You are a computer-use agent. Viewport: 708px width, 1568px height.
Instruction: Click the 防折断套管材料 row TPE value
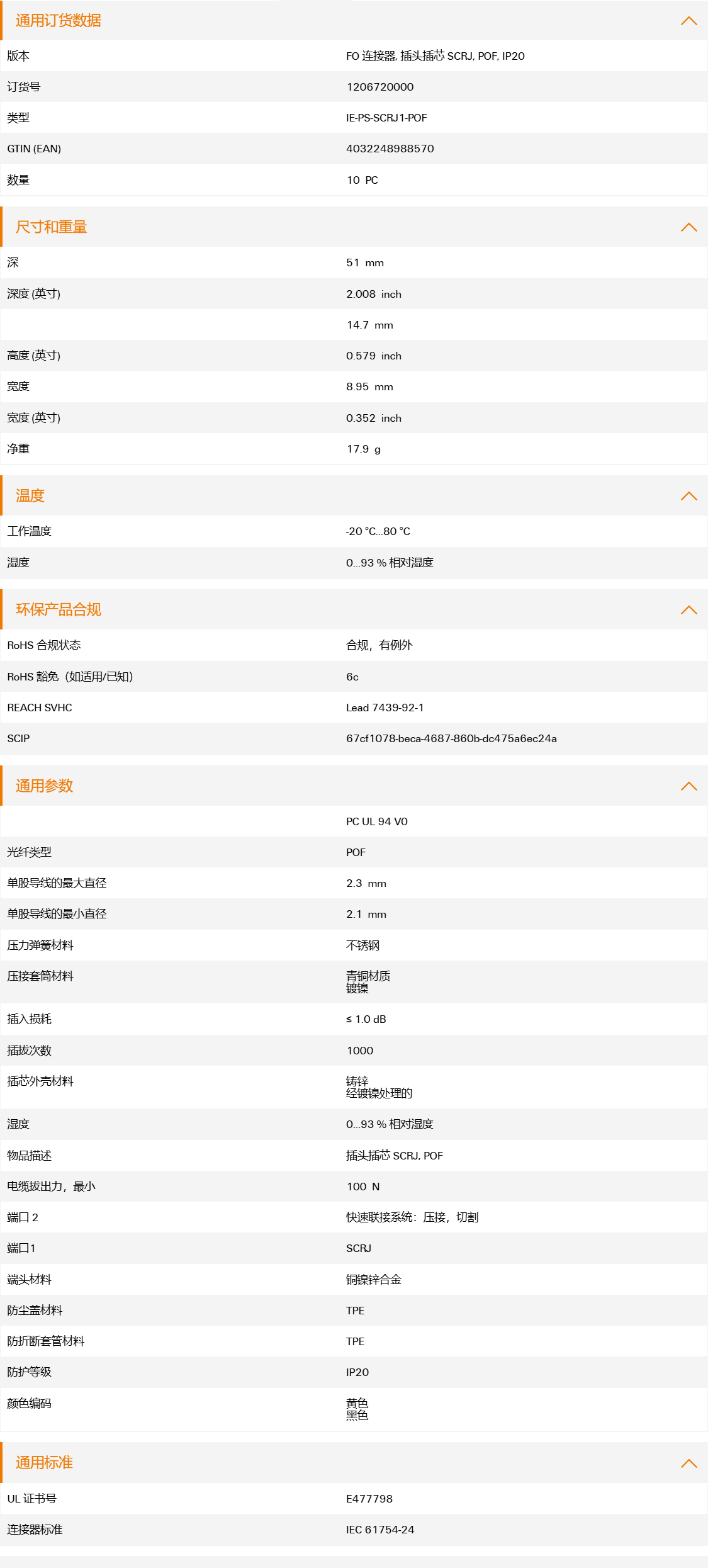[x=356, y=1341]
